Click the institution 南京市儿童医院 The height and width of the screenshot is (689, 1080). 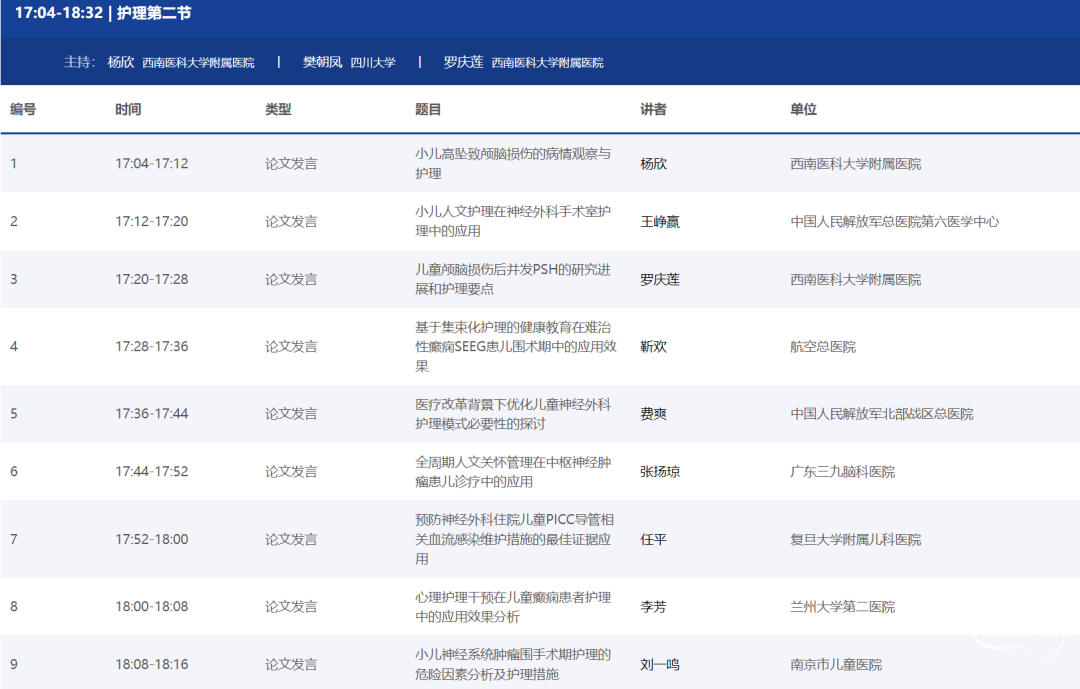[836, 665]
